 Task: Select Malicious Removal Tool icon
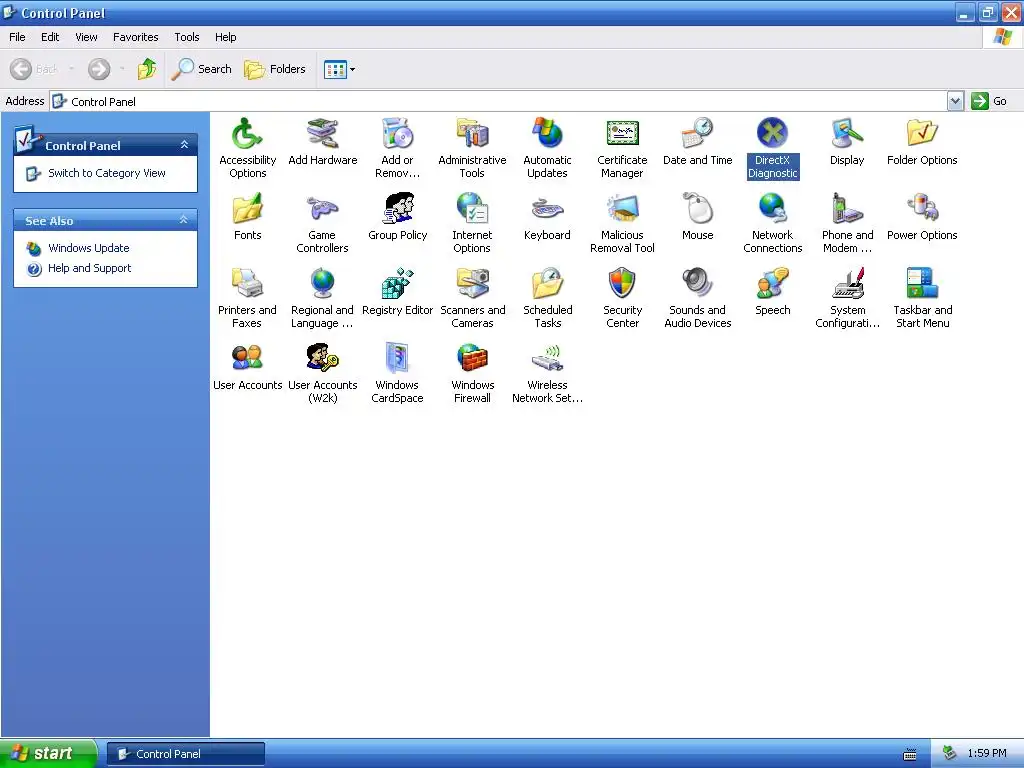[622, 209]
